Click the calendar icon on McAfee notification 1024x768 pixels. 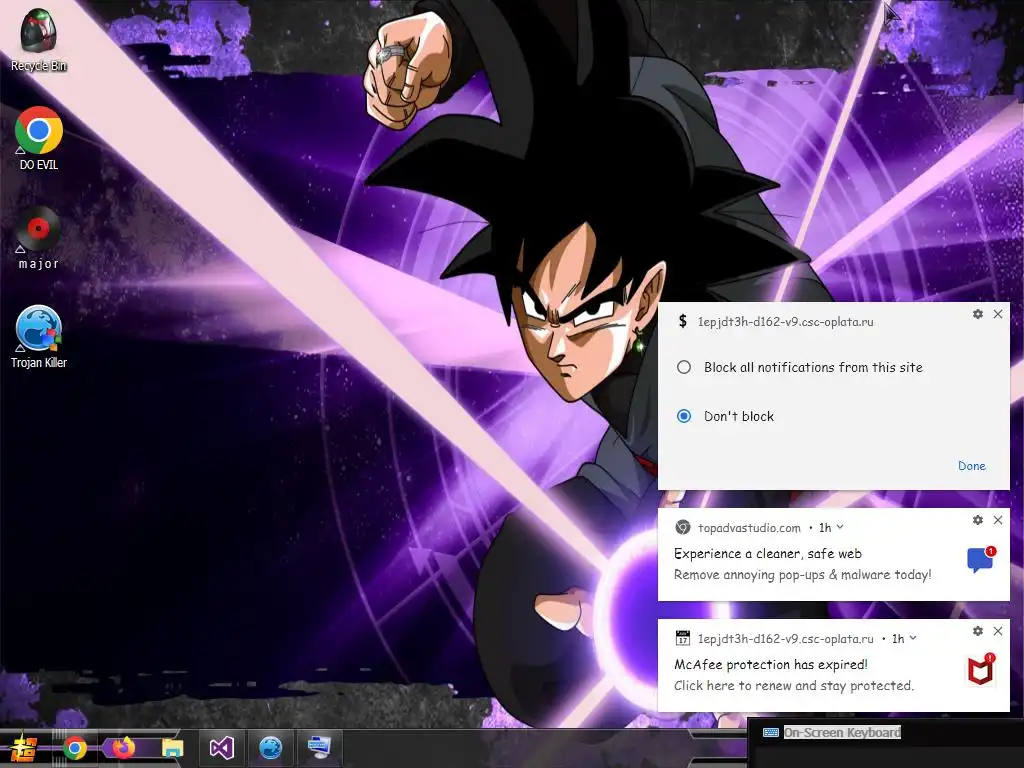pos(682,638)
